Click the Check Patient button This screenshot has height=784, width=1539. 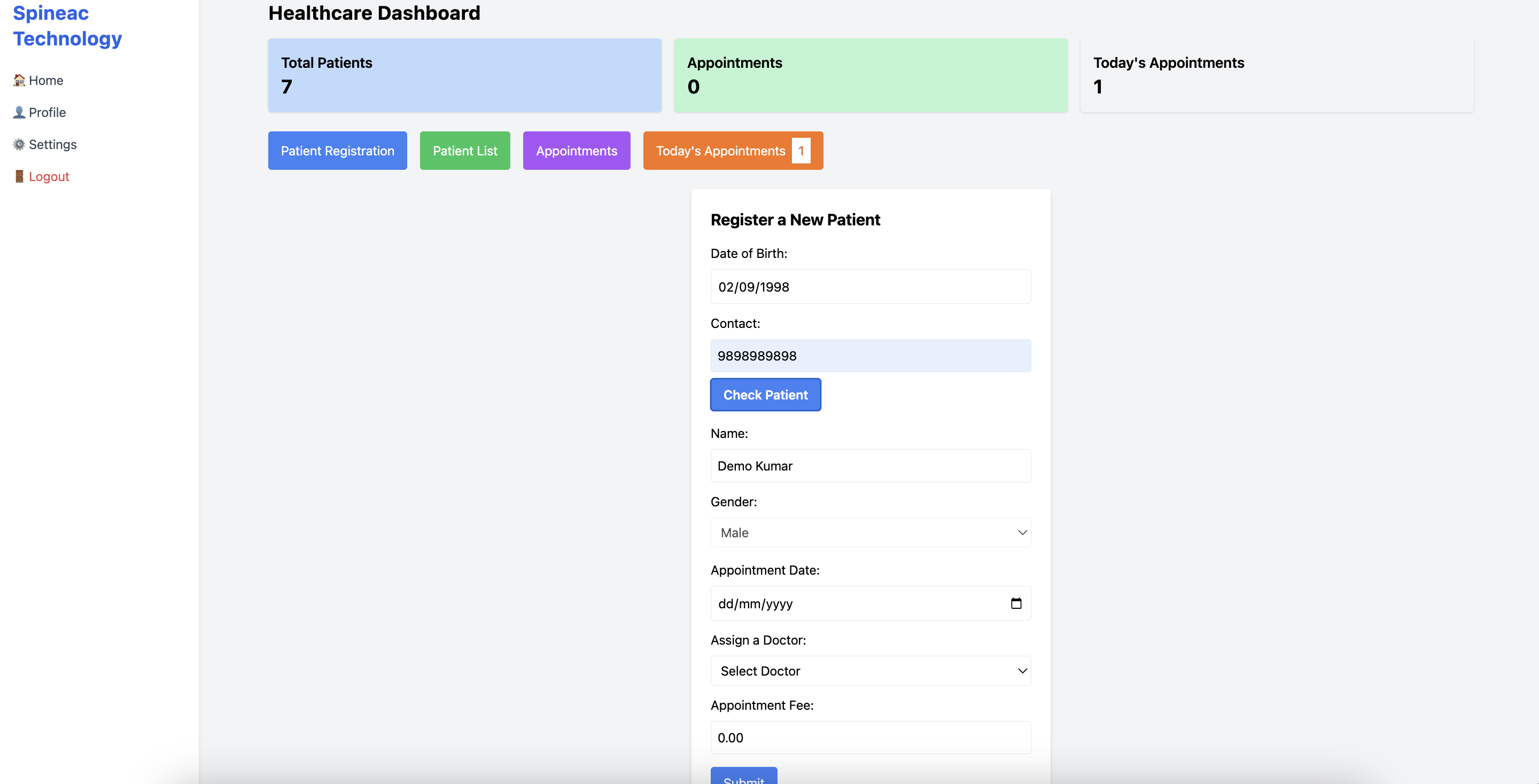pos(765,395)
